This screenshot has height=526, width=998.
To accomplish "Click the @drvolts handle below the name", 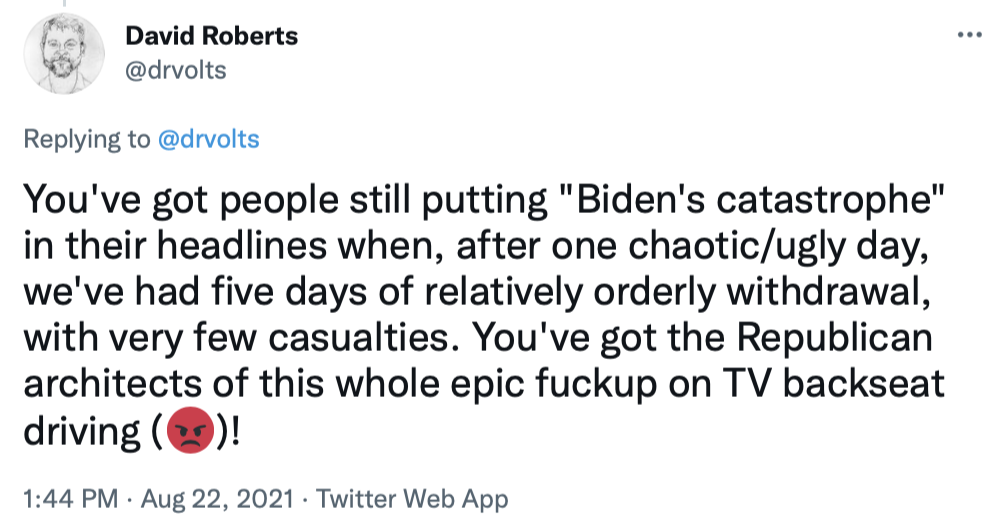I will click(175, 71).
